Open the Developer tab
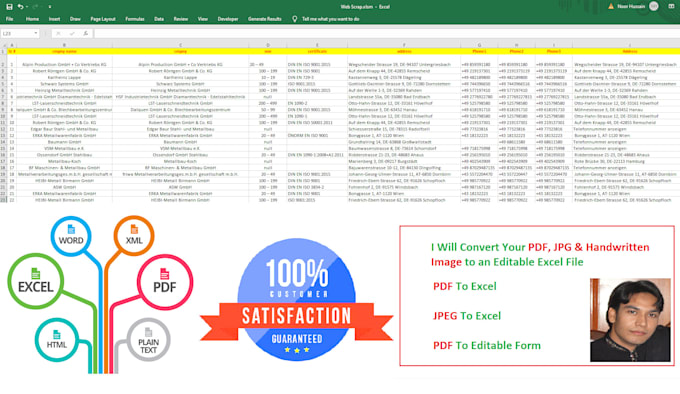Screen dimensions: 680x394 coord(228,19)
